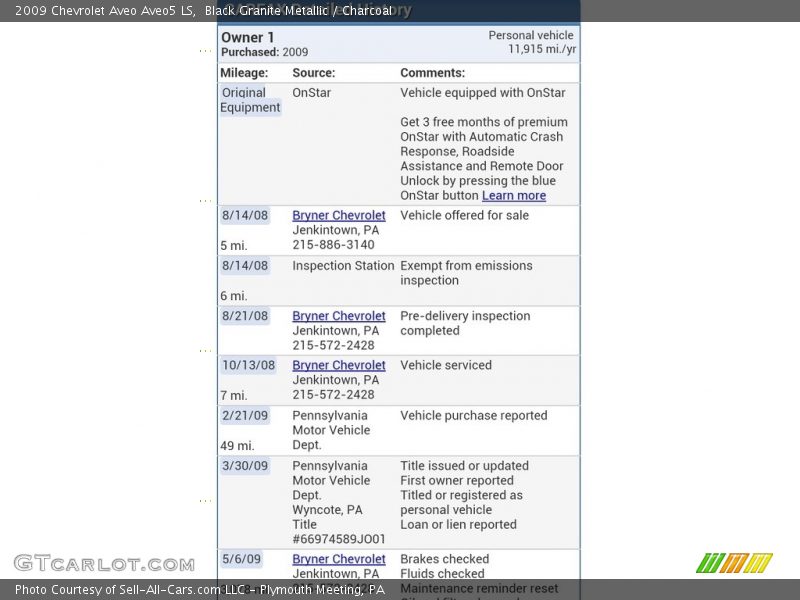800x600 pixels.
Task: Select Loan or lien reported comment
Action: click(458, 524)
